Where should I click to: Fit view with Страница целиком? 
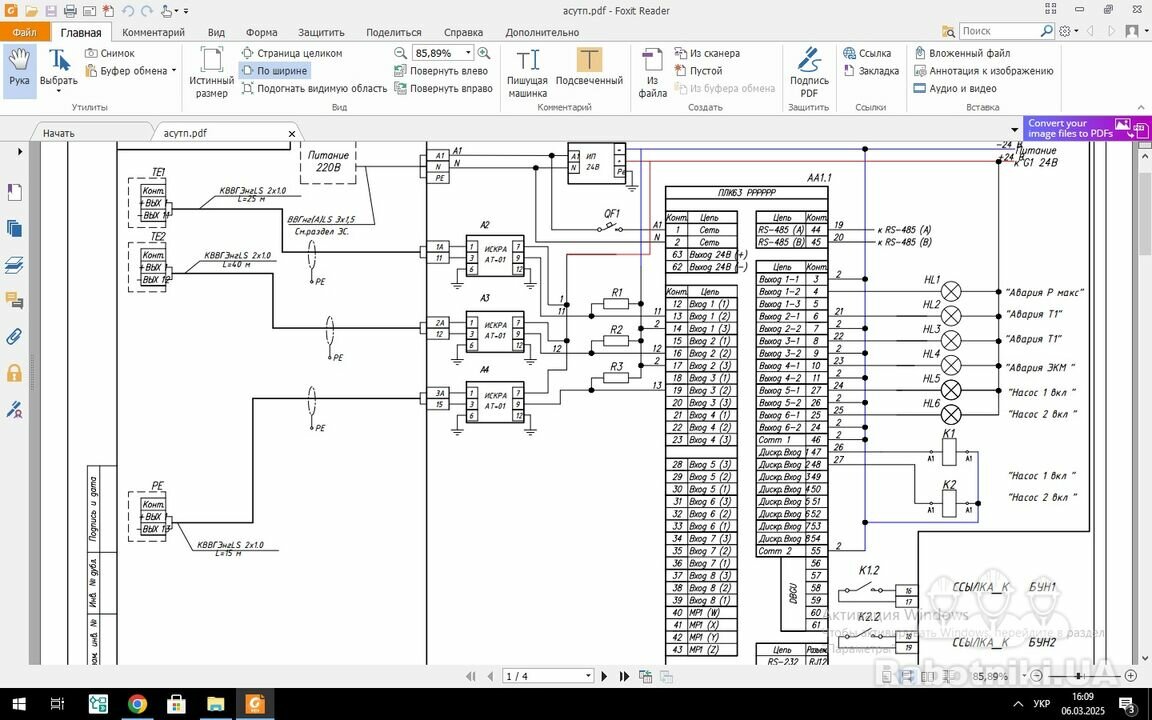292,53
